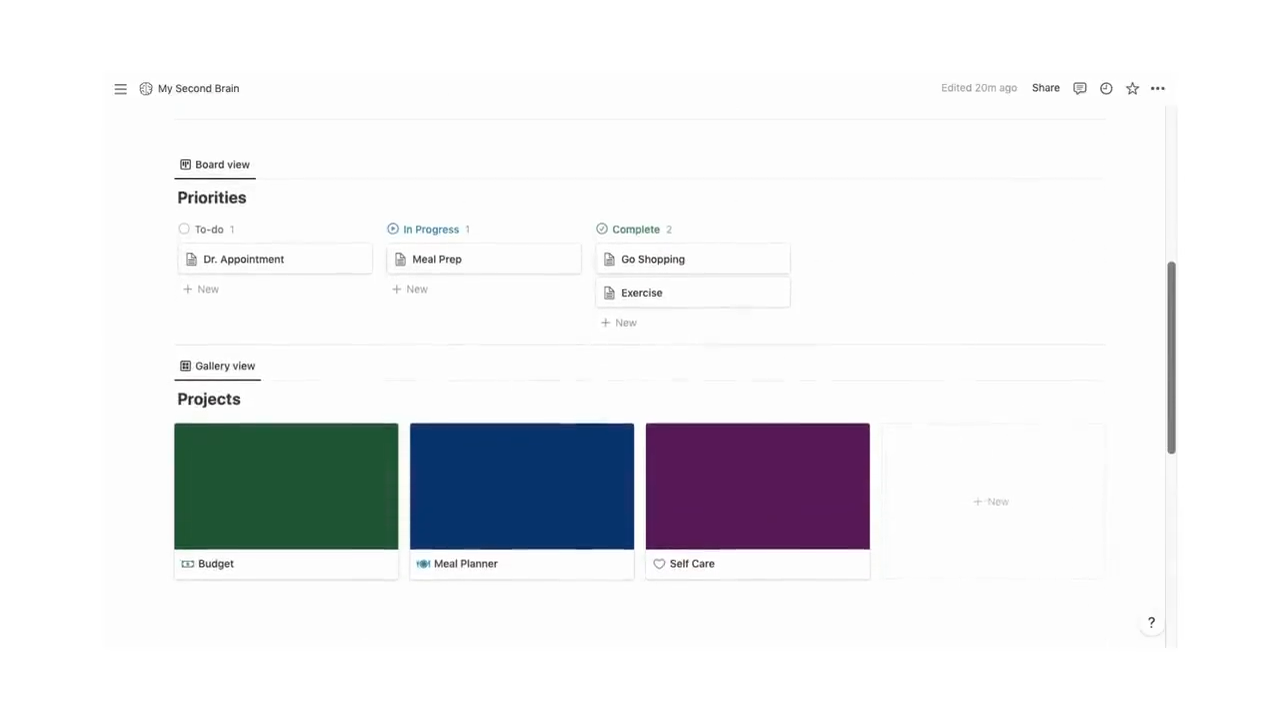
Task: Open the comments panel speech bubble icon
Action: tap(1080, 88)
